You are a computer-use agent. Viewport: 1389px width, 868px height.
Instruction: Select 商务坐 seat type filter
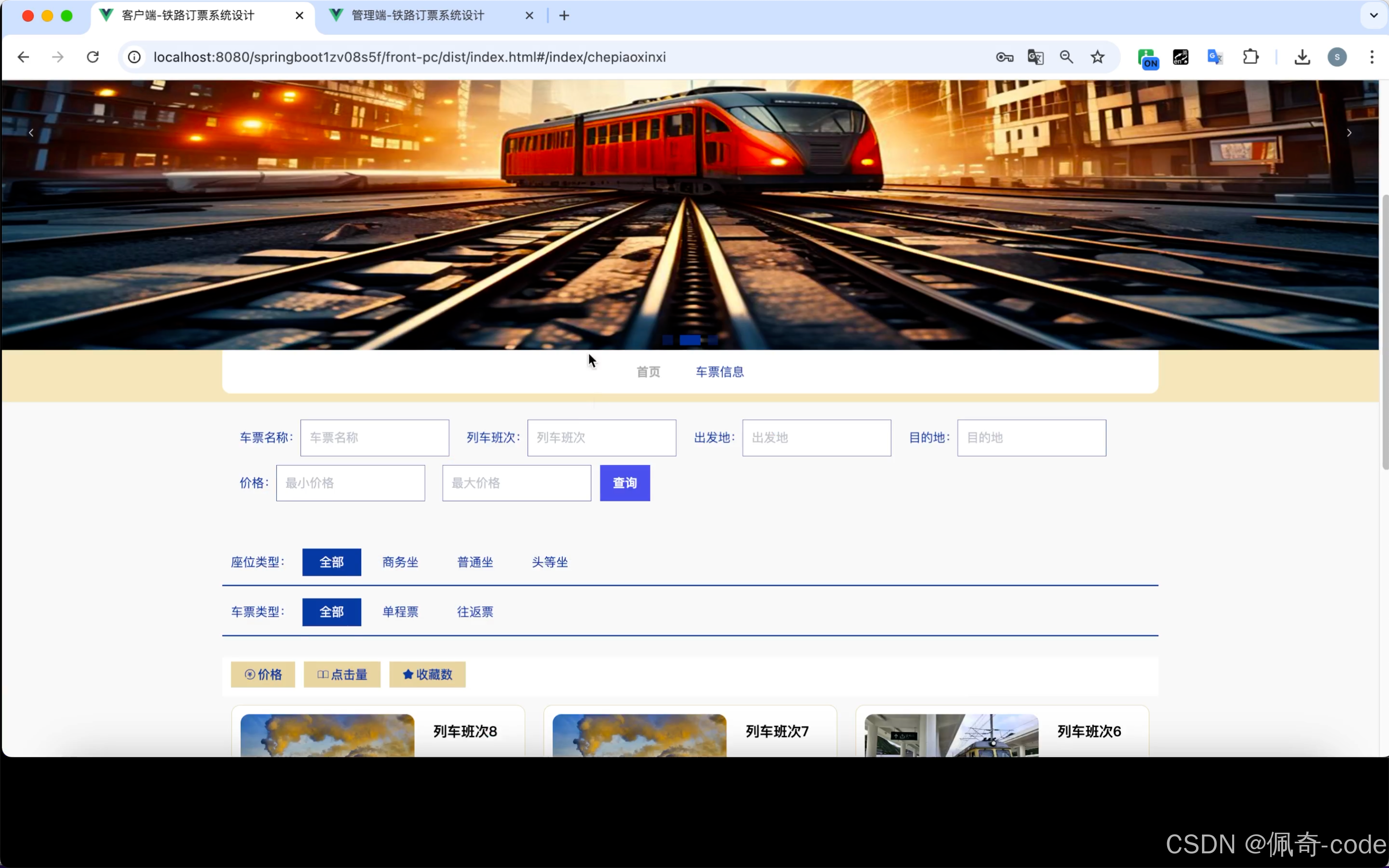[400, 562]
